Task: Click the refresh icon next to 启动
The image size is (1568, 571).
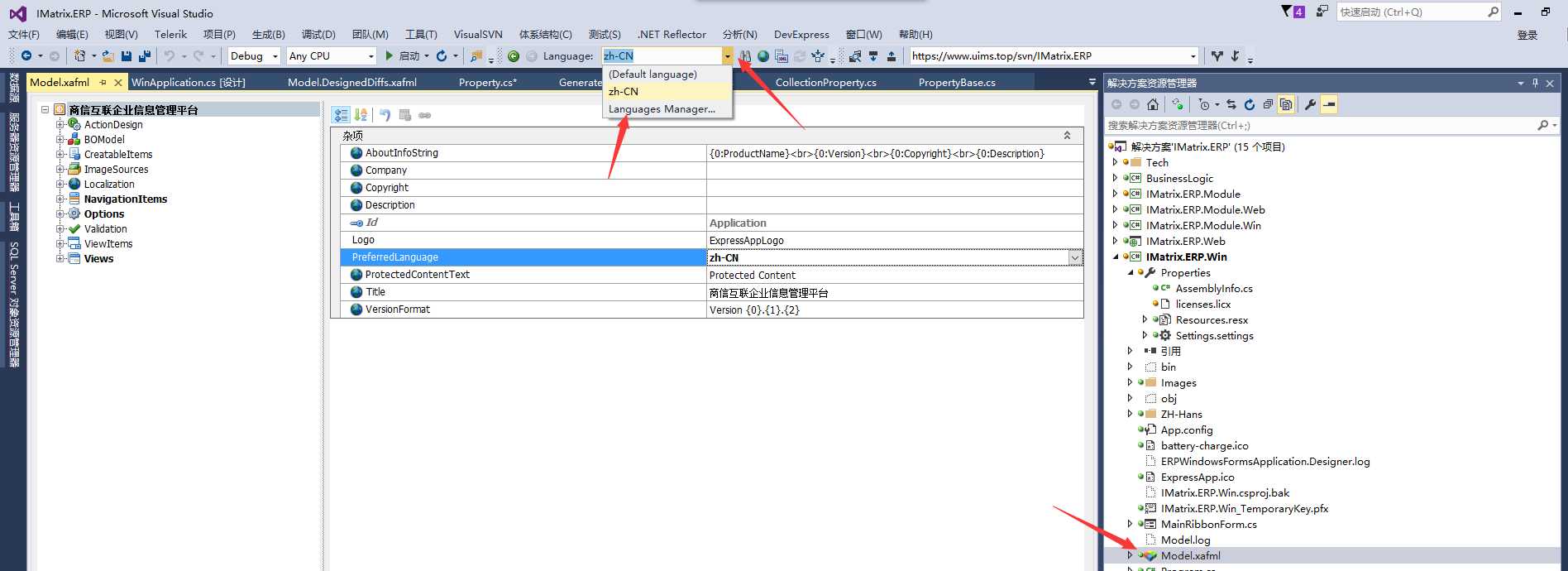Action: click(x=441, y=55)
